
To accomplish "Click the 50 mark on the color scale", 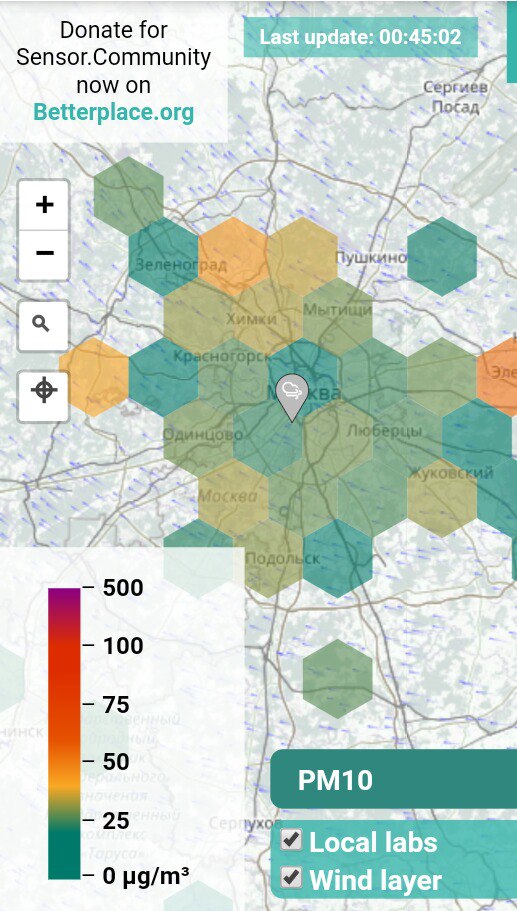I will point(116,761).
